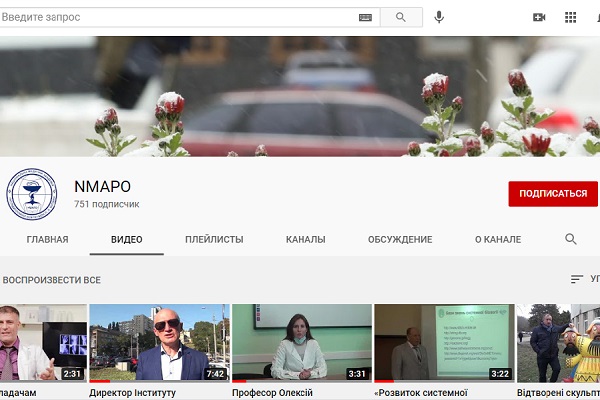Screen dimensions: 600x400
Task: Click the '751 подписчик' subscriber count
Action: pyautogui.click(x=107, y=204)
